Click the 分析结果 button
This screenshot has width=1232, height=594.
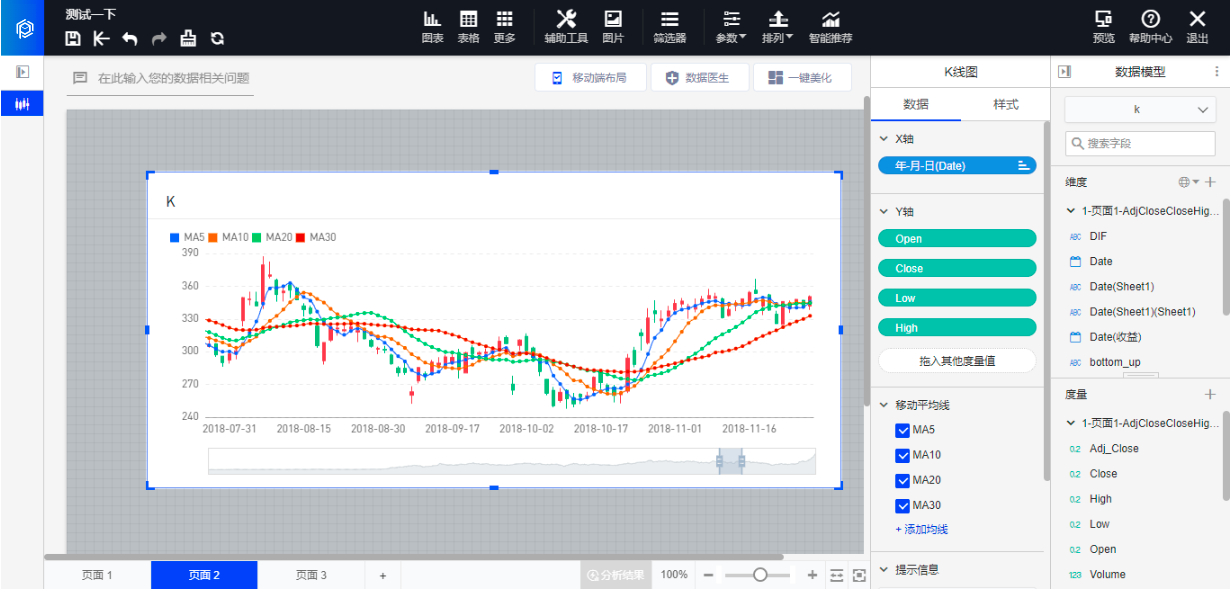(x=616, y=575)
